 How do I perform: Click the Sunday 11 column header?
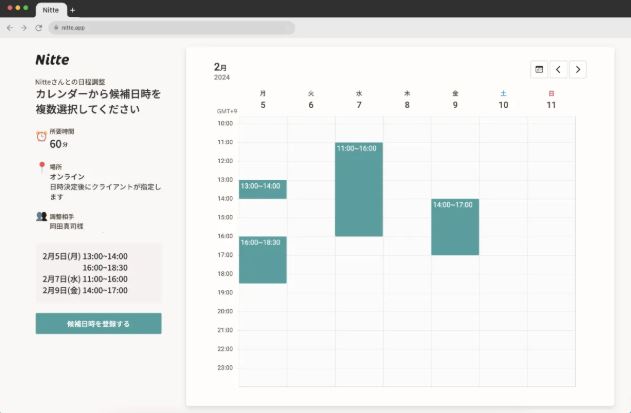click(551, 100)
